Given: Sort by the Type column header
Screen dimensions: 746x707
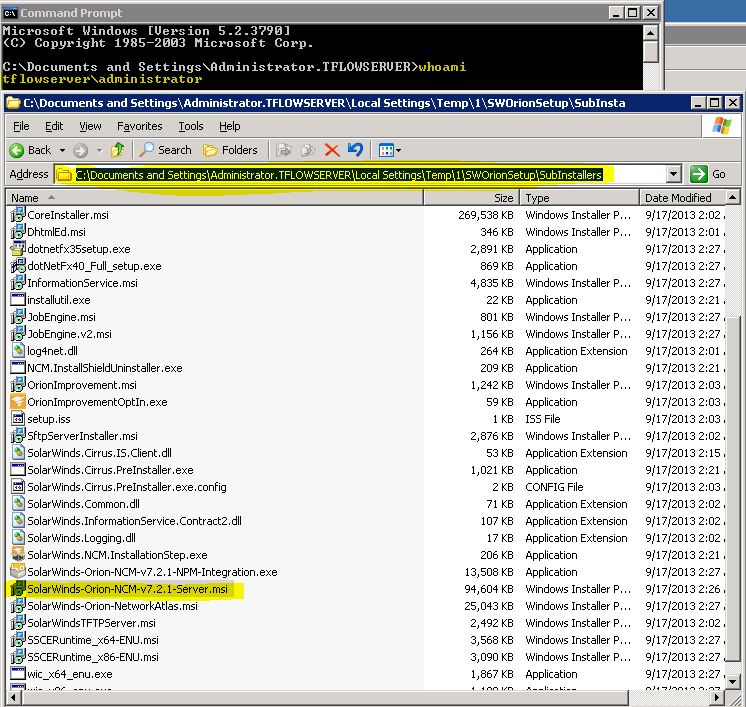Looking at the screenshot, I should [579, 197].
